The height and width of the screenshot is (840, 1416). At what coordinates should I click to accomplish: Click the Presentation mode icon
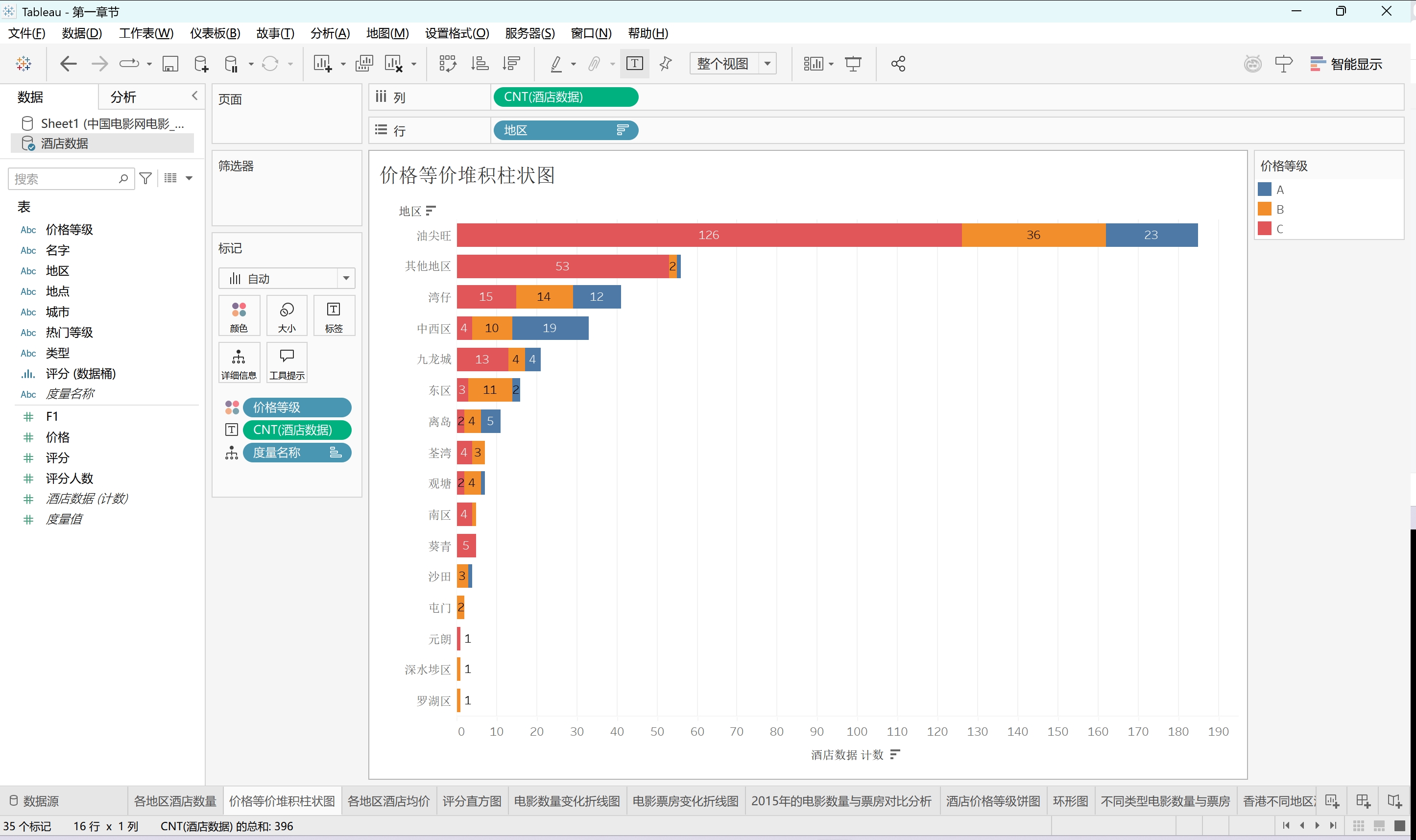[x=852, y=63]
